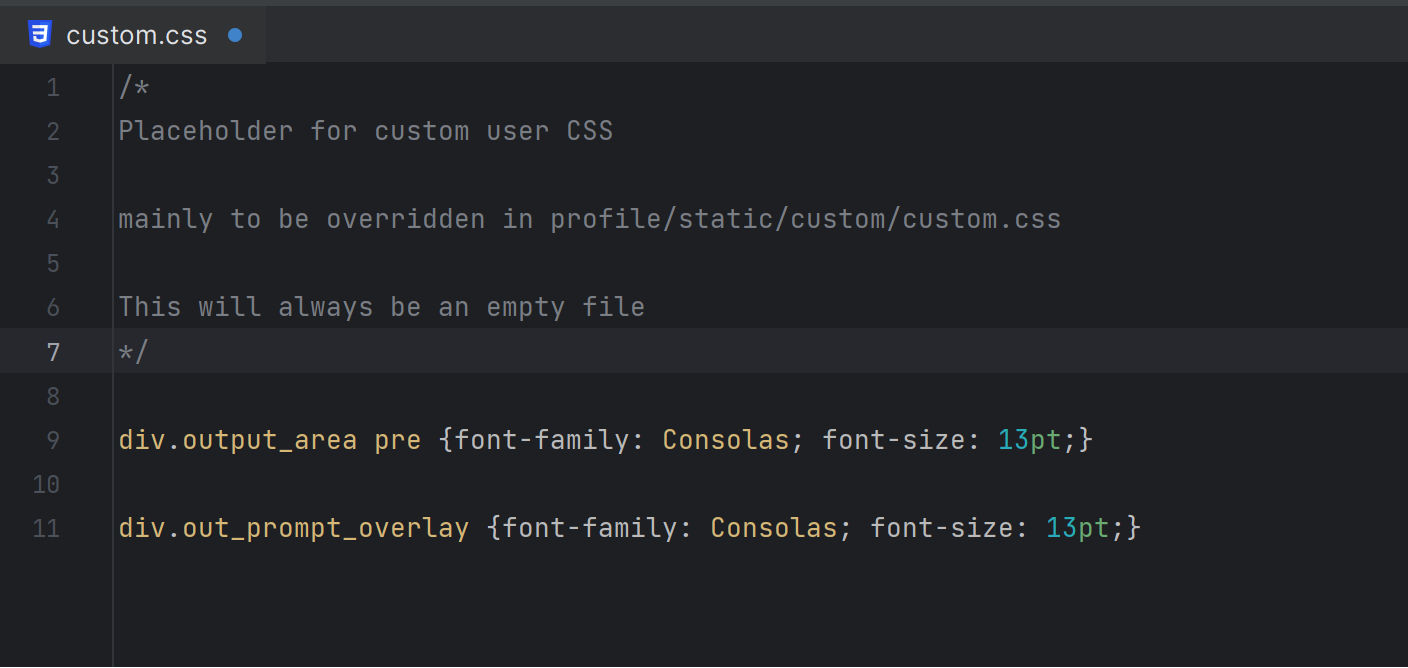Click line number 7 in the gutter
The image size is (1408, 668).
(53, 352)
